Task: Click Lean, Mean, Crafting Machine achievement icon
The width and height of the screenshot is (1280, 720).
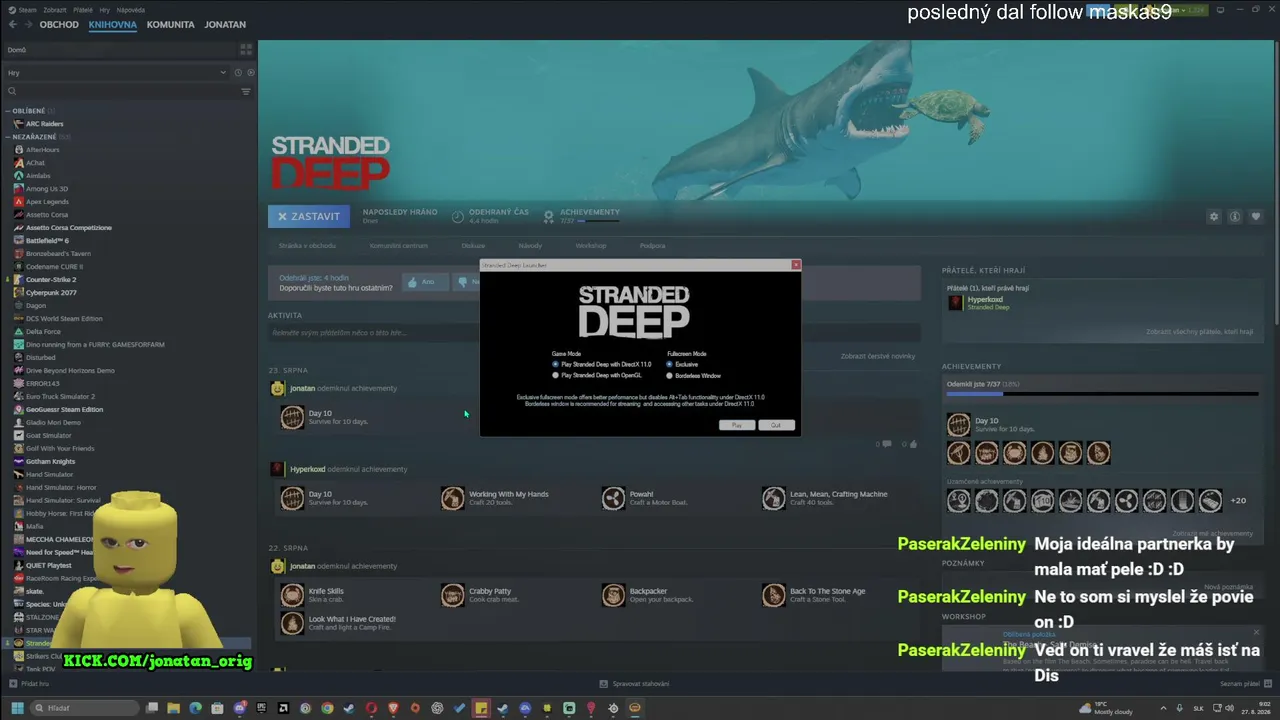Action: 774,498
